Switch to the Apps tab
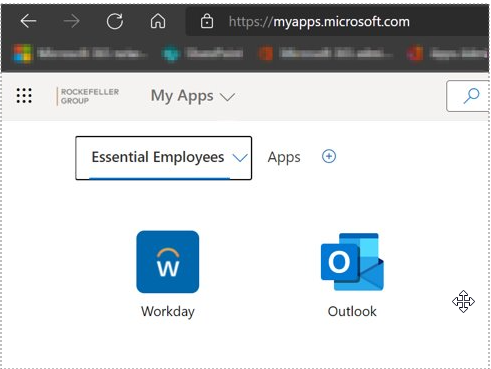 point(284,157)
